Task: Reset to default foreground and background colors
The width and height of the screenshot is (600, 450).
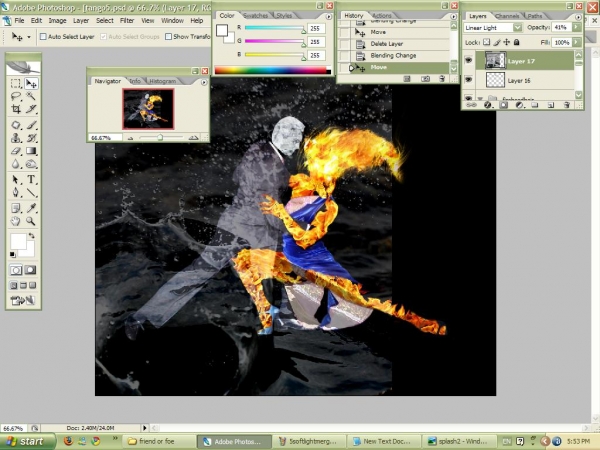Action: (13, 254)
